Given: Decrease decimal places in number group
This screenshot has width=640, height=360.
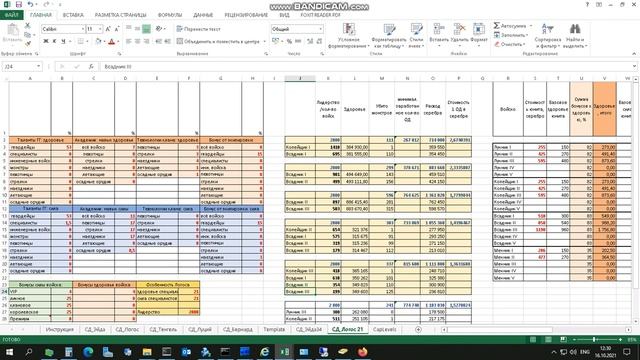Looking at the screenshot, I should point(319,41).
